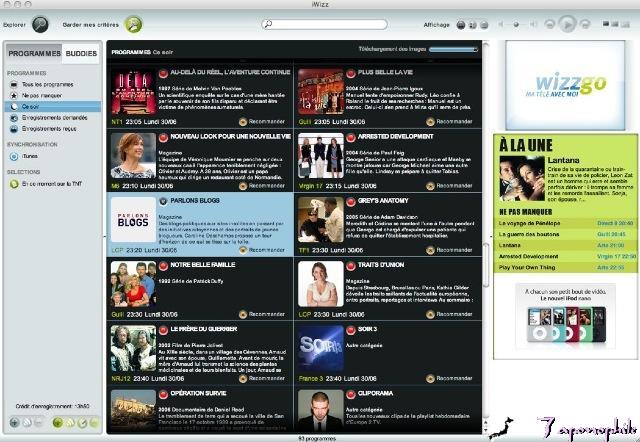
Task: Open the Grey's Anatomy thumbnail
Action: pyautogui.click(x=321, y=220)
